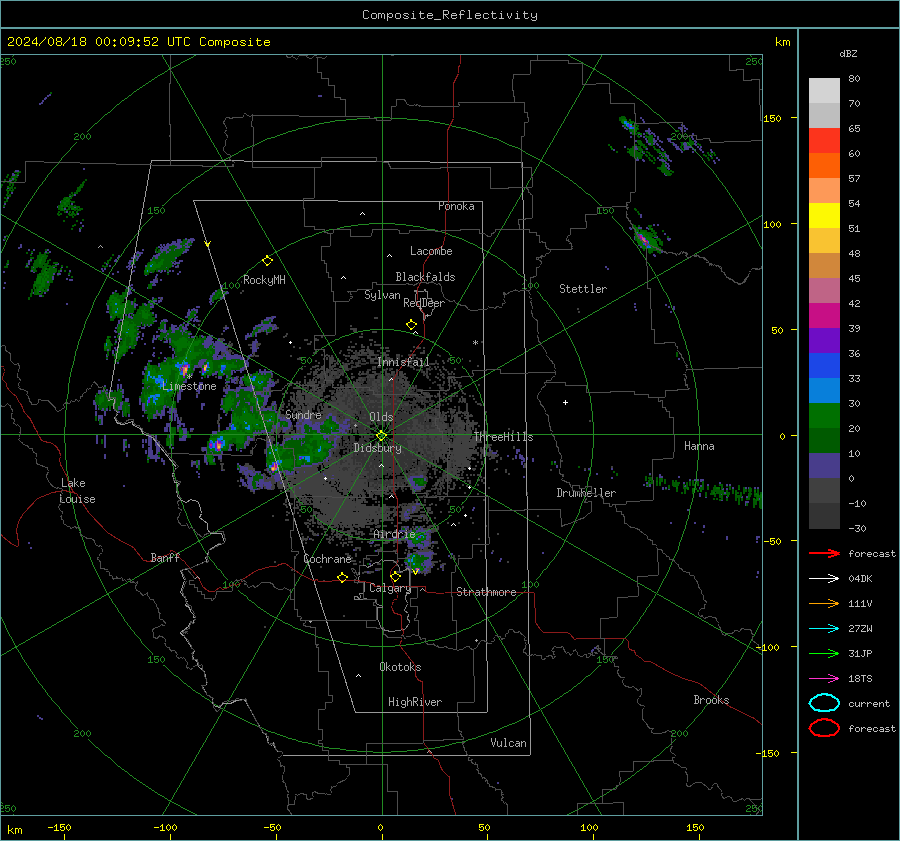This screenshot has width=900, height=841.
Task: Click the '2024/08/18 00:09:52 UTC Composite' timestamp
Action: [138, 42]
